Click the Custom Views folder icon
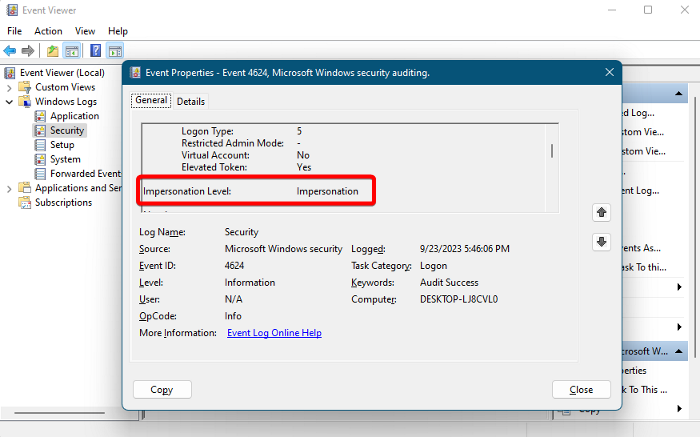The height and width of the screenshot is (437, 700). (25, 87)
